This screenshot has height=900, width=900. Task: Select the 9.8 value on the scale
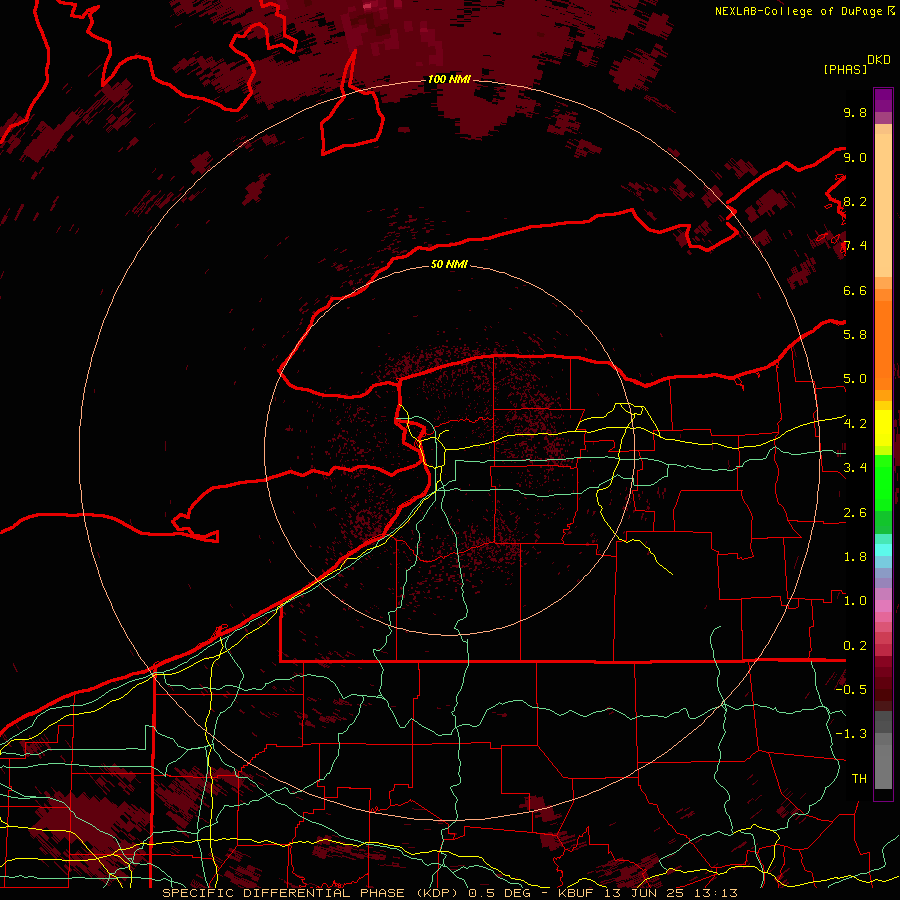(855, 112)
